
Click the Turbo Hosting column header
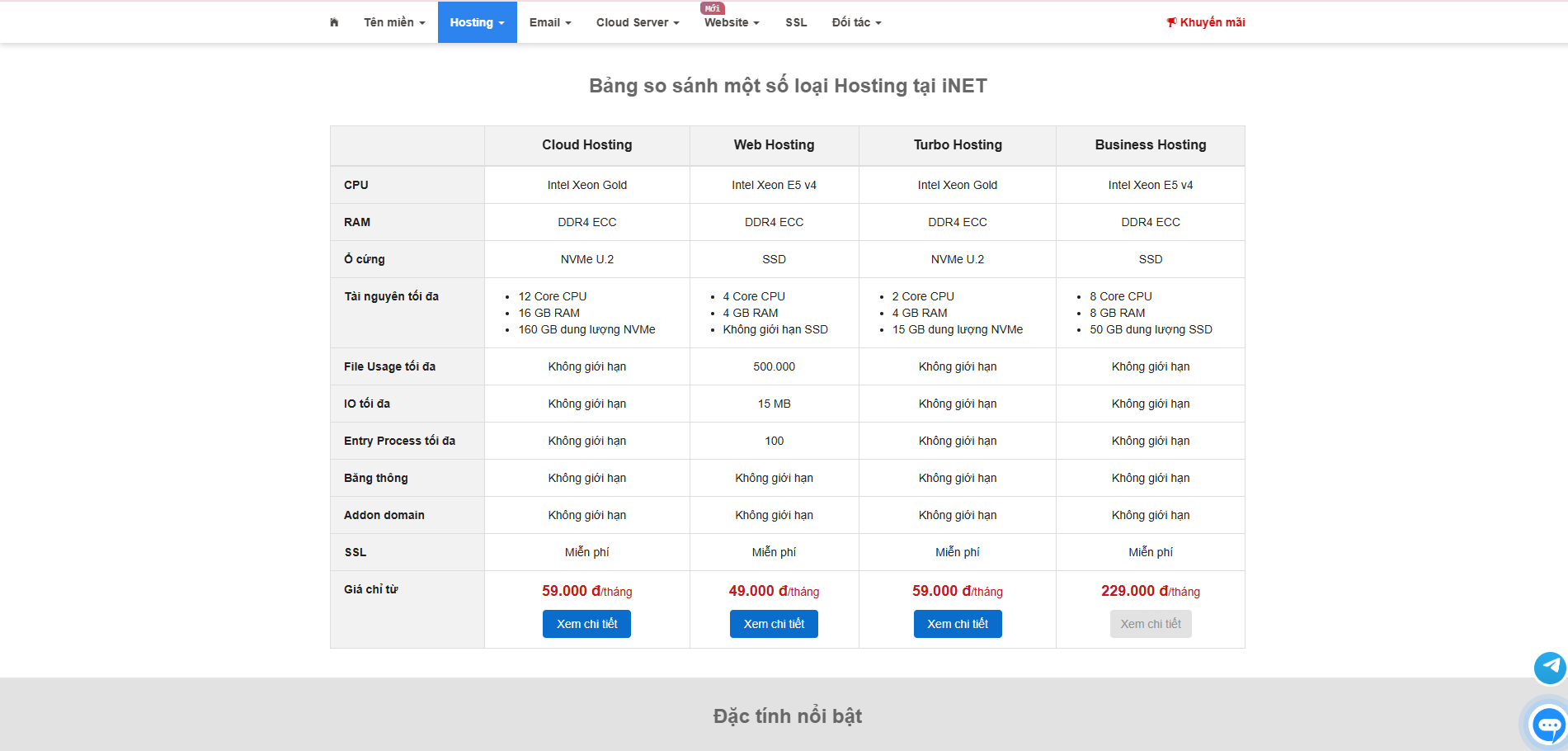[x=958, y=144]
